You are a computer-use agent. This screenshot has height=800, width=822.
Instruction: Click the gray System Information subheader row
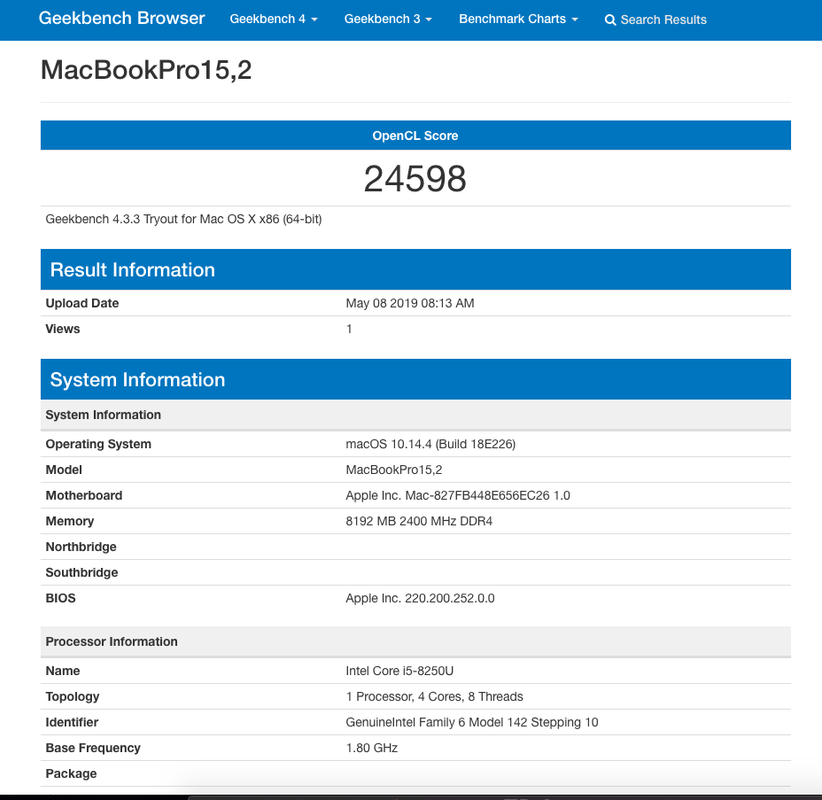coord(415,415)
